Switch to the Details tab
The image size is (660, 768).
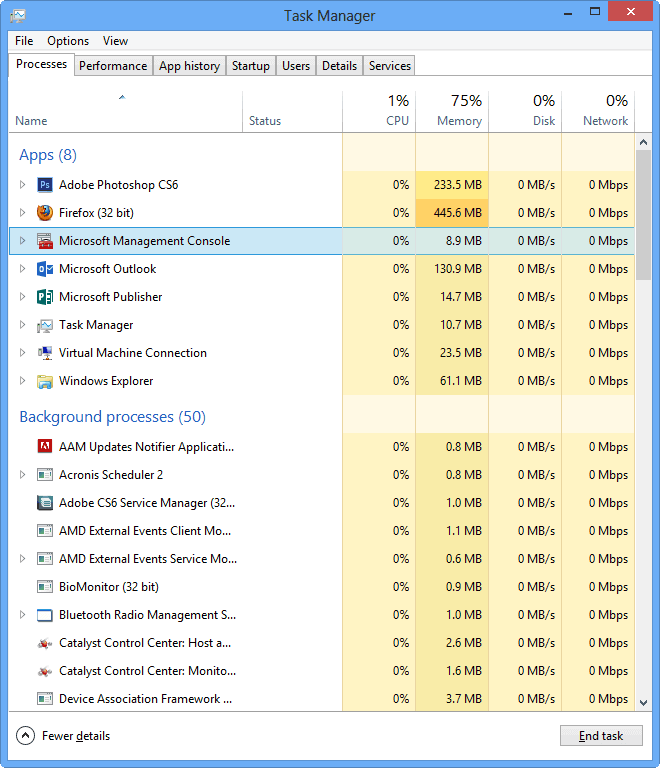pyautogui.click(x=339, y=66)
